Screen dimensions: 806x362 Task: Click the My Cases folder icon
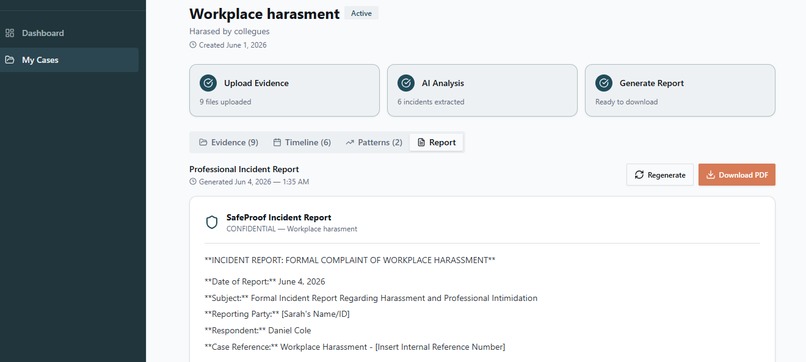(x=9, y=60)
